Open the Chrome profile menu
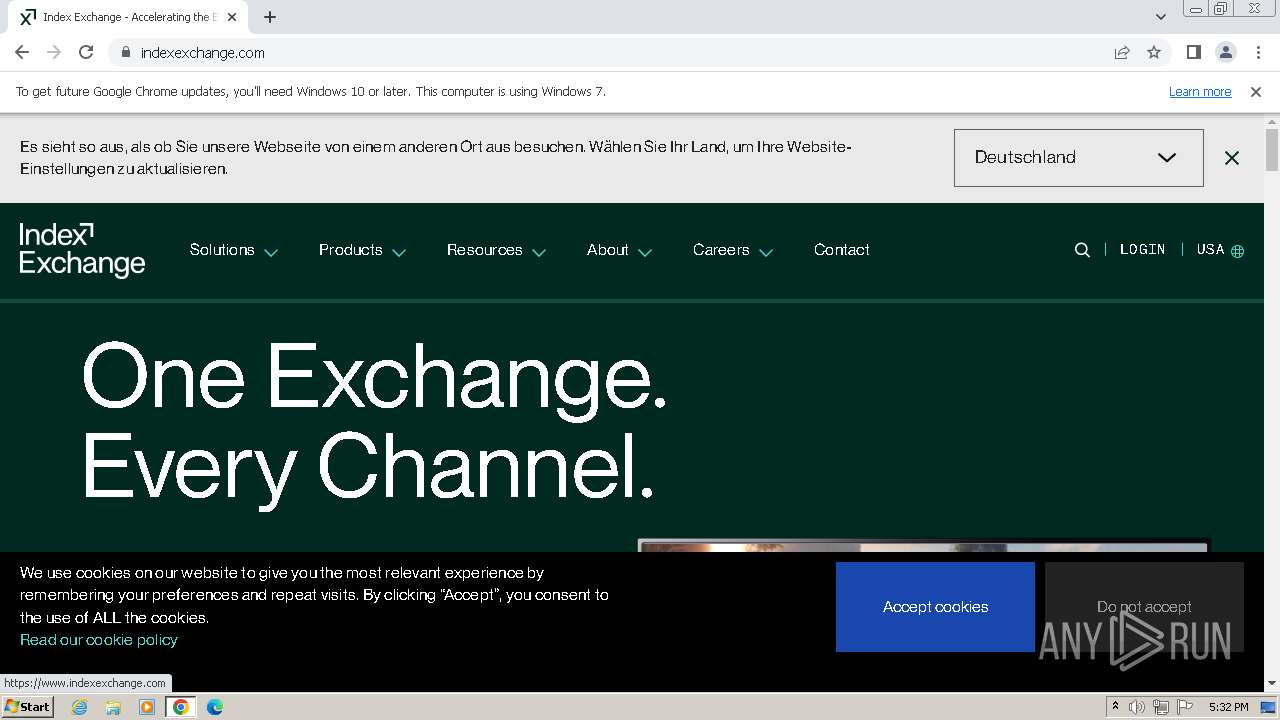Screen dimensions: 1280x720 [1225, 52]
